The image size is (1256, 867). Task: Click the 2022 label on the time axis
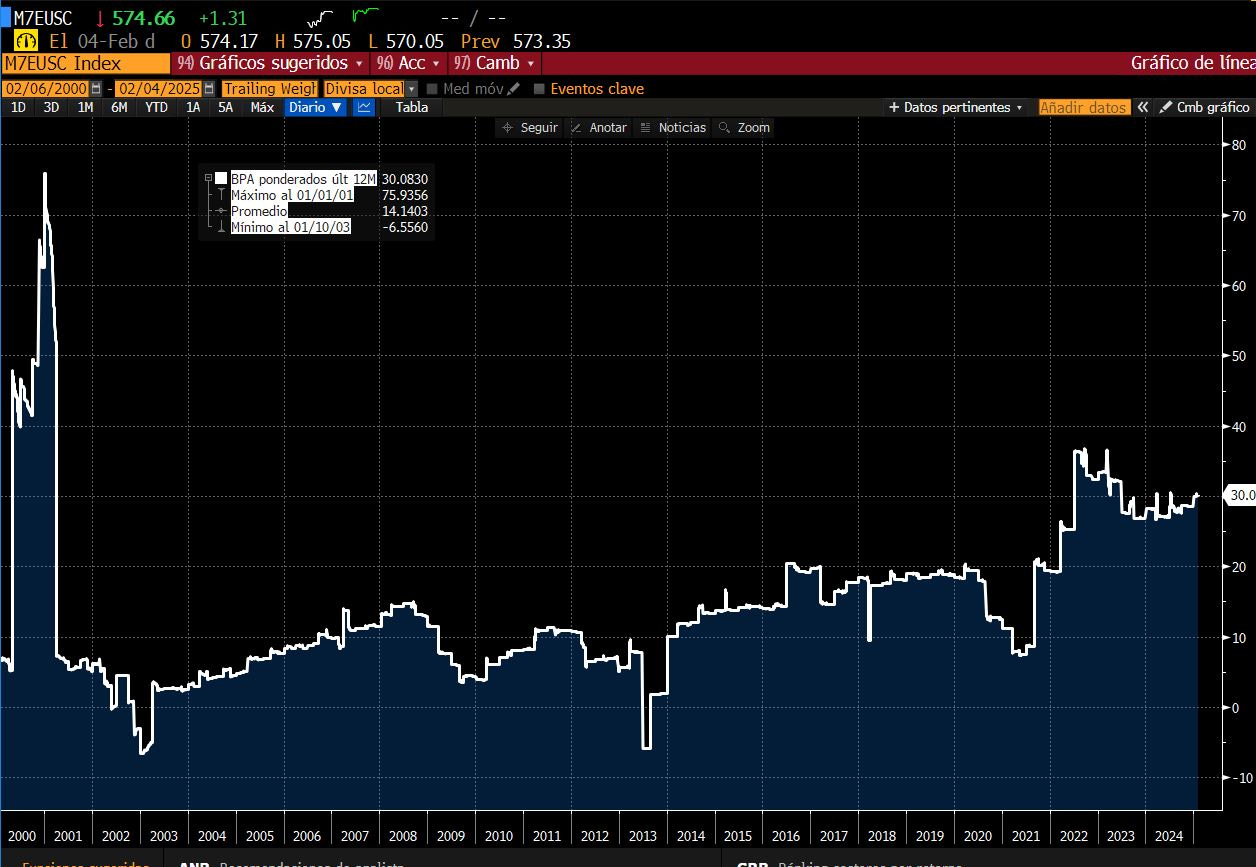click(1074, 836)
